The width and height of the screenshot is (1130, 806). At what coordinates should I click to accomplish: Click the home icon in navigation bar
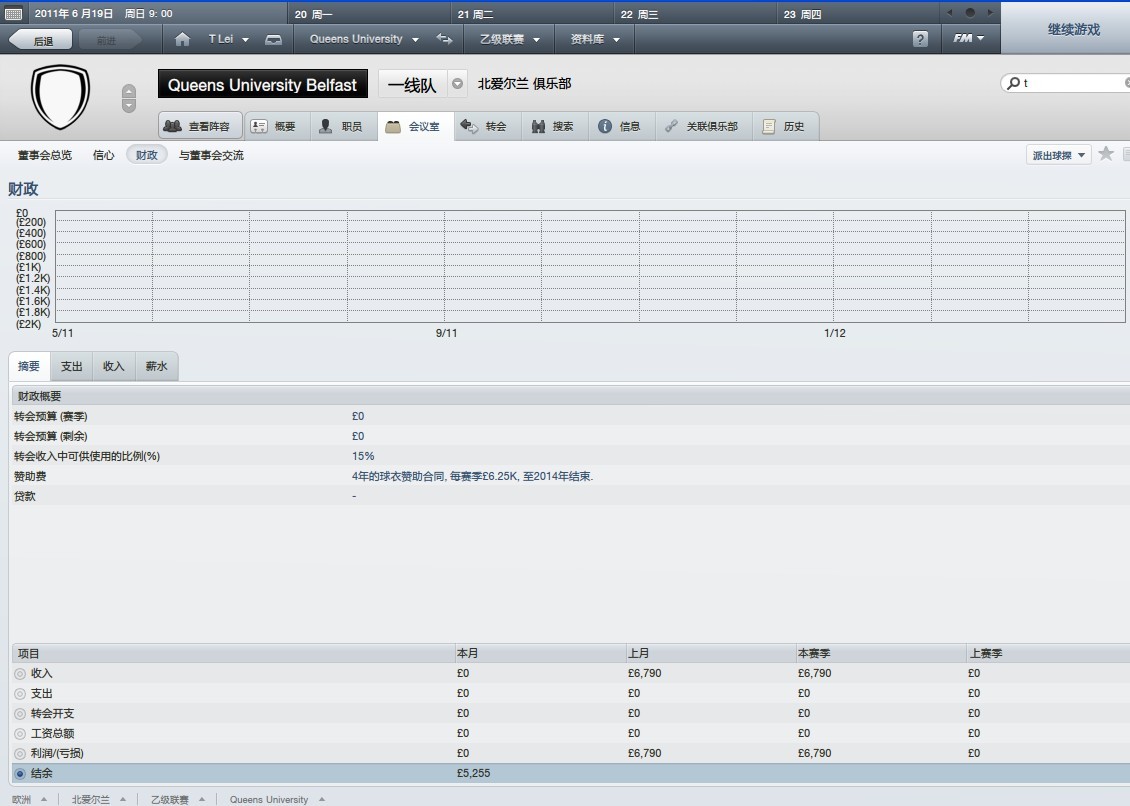[x=182, y=39]
